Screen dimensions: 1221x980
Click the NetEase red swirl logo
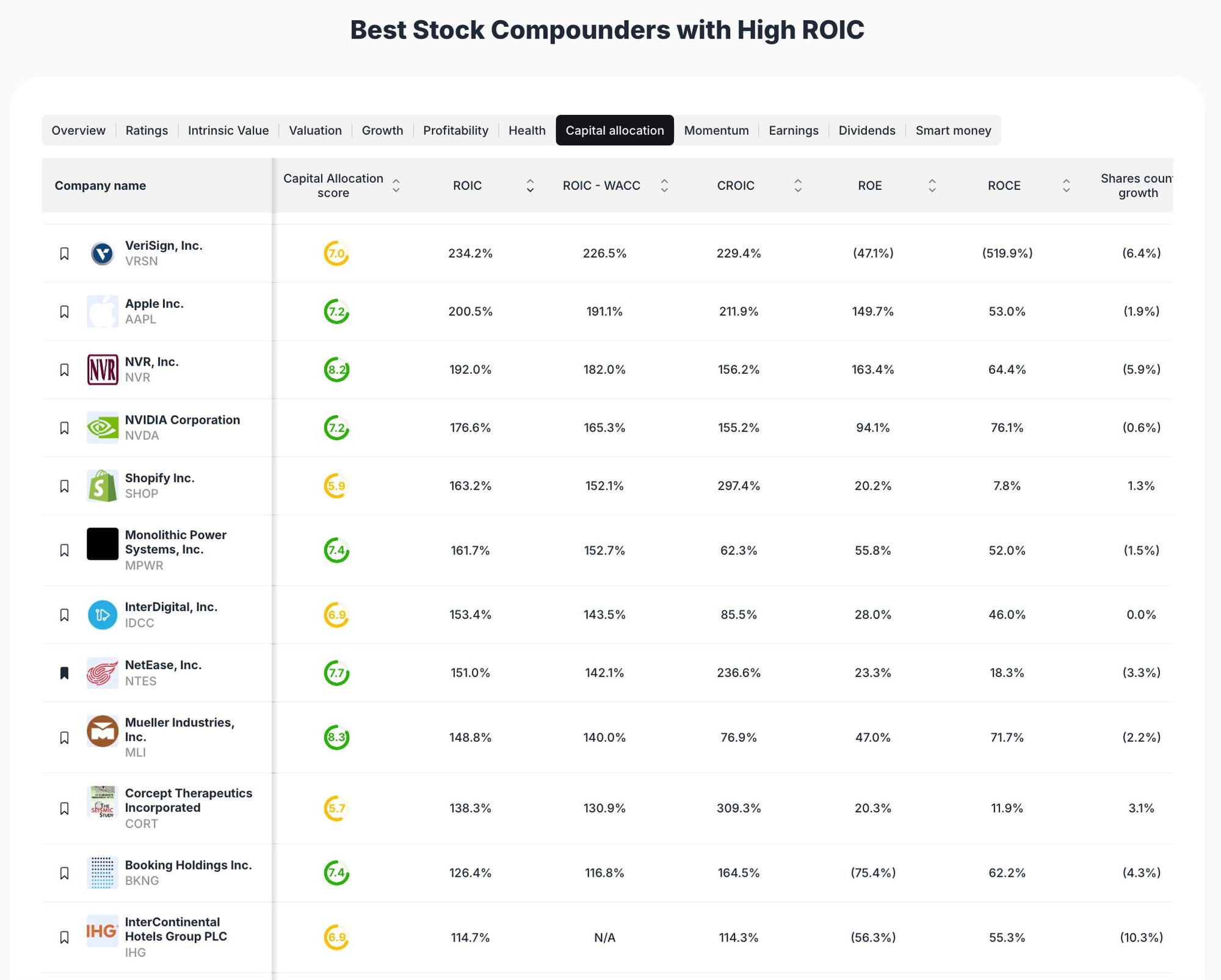tap(102, 673)
